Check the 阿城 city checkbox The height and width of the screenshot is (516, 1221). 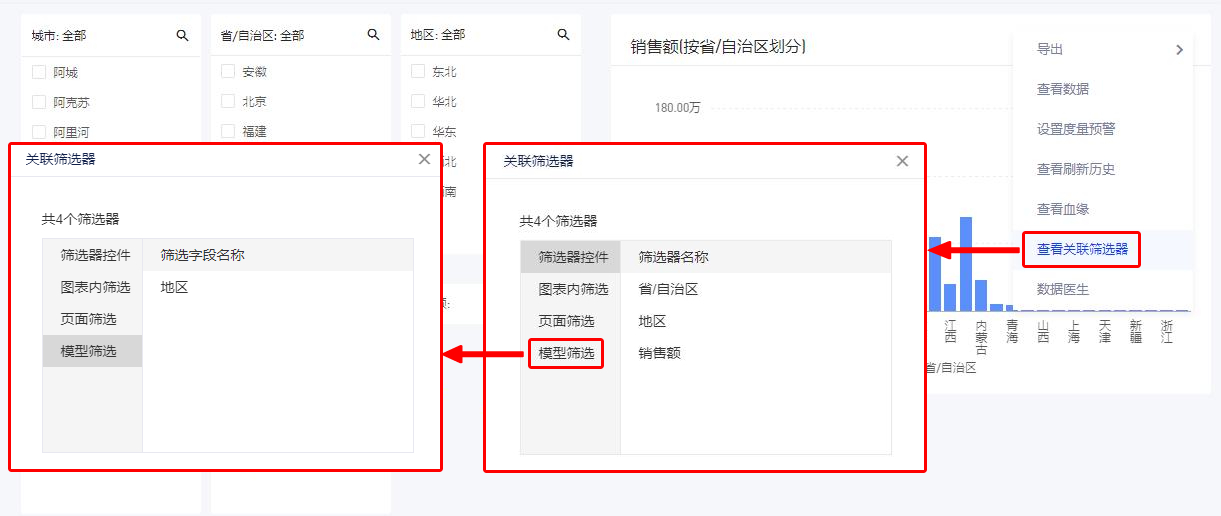click(39, 72)
